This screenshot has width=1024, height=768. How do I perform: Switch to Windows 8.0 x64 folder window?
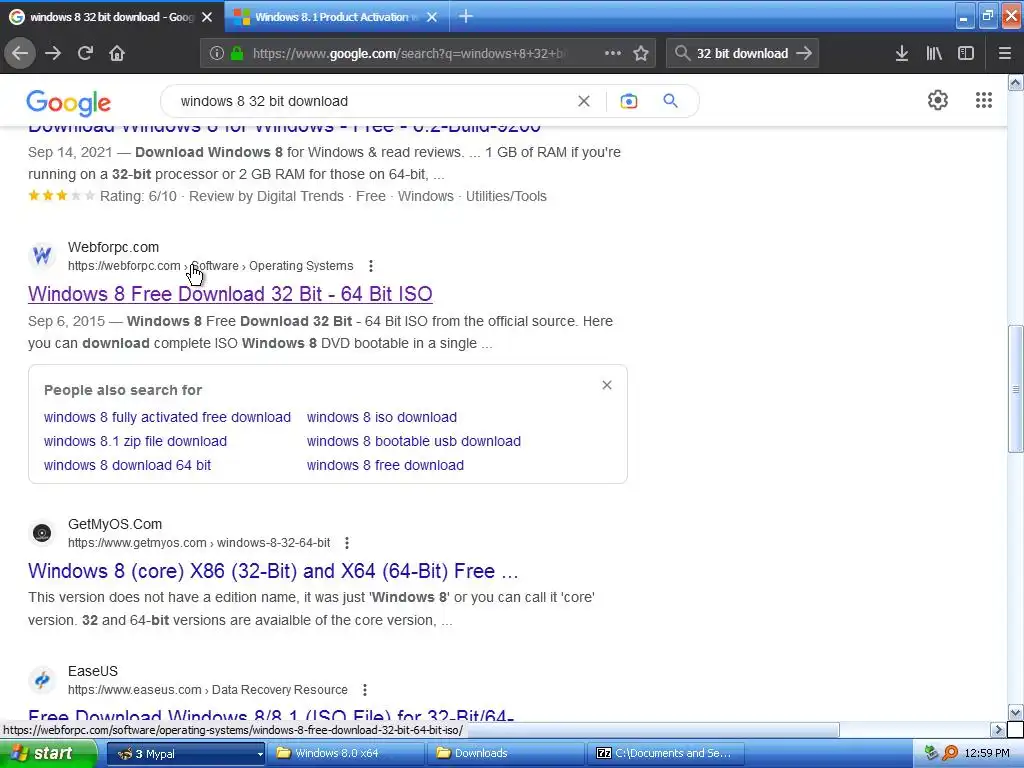(x=345, y=753)
